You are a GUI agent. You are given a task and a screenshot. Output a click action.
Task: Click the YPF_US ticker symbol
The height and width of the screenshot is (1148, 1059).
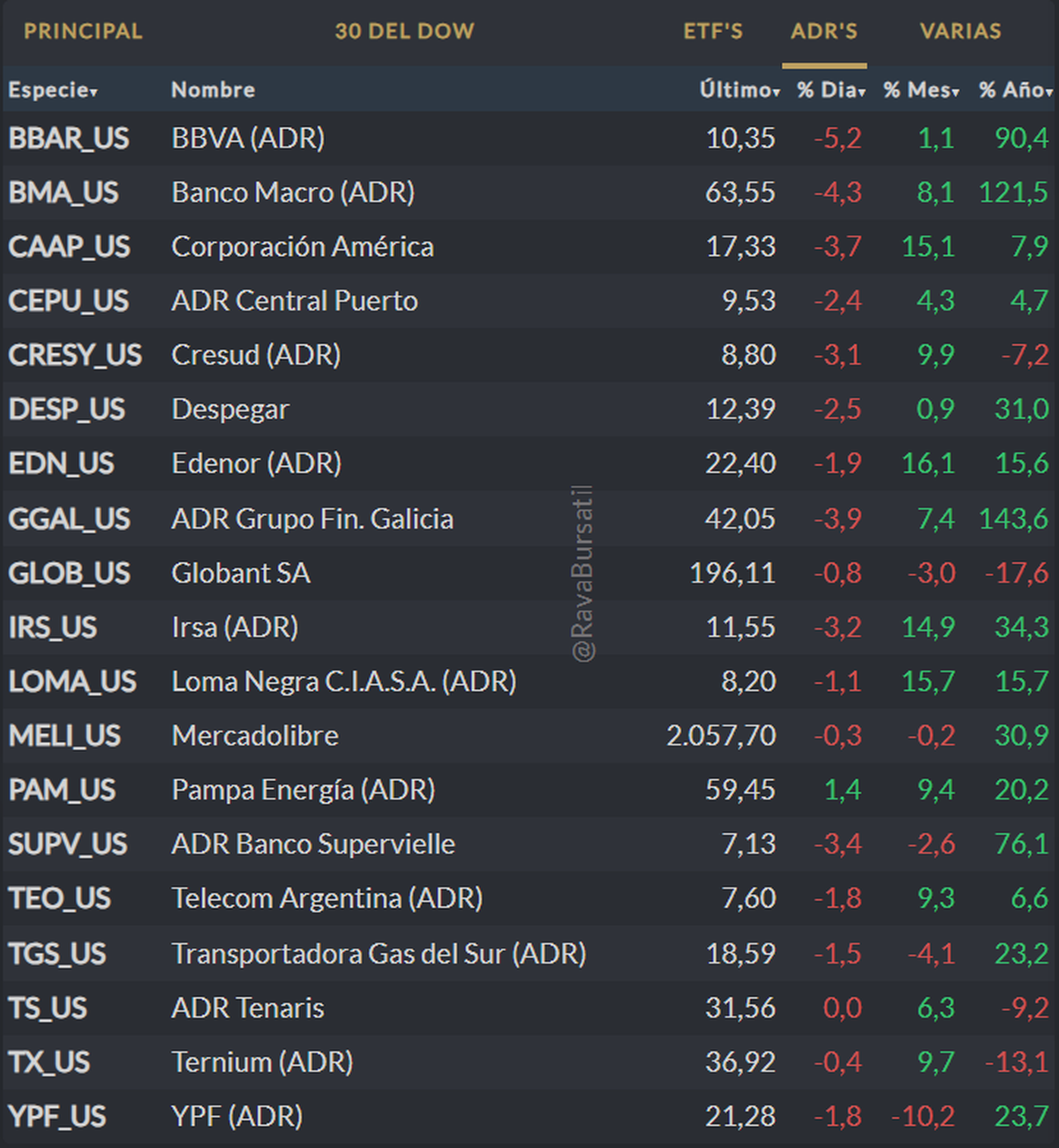pyautogui.click(x=57, y=1116)
